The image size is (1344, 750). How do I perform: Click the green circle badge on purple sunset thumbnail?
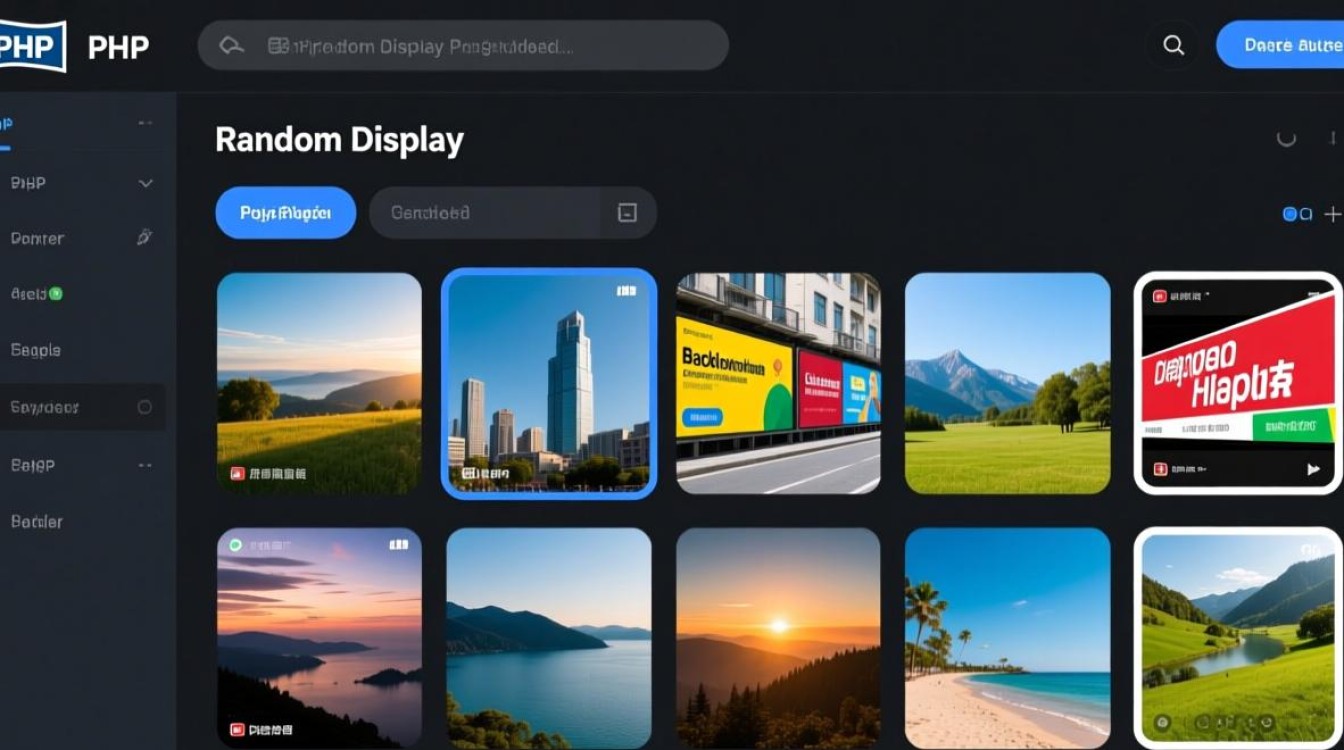(235, 546)
